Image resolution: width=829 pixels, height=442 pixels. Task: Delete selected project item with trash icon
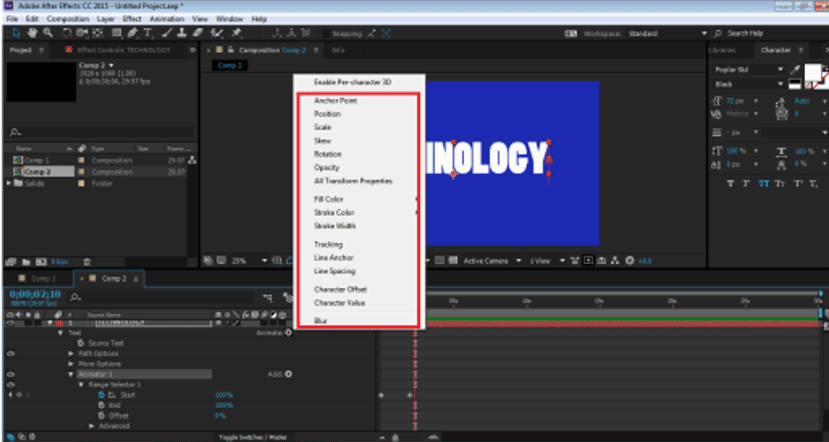click(x=87, y=262)
